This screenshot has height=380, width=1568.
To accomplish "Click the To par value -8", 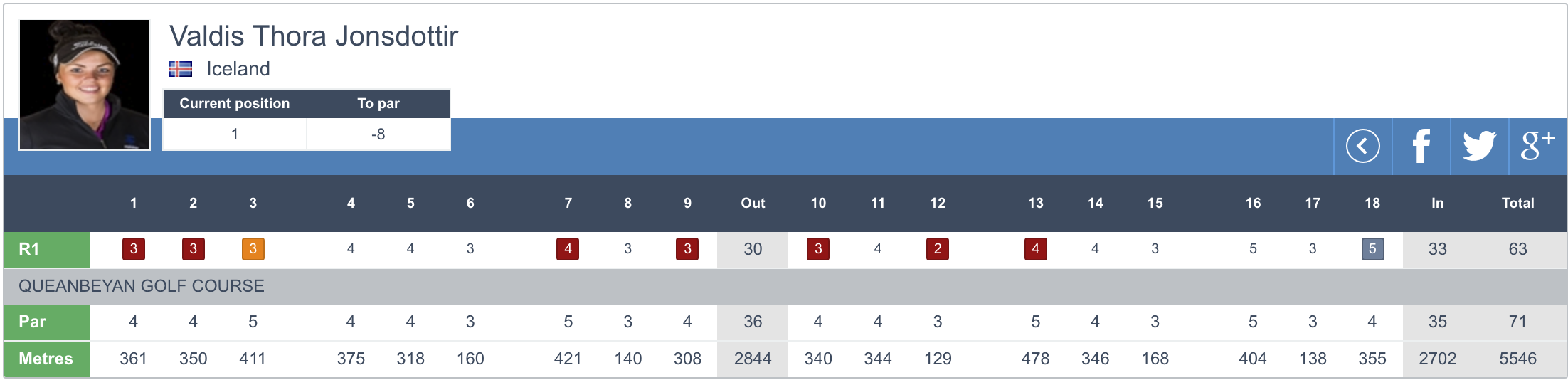I will [378, 134].
